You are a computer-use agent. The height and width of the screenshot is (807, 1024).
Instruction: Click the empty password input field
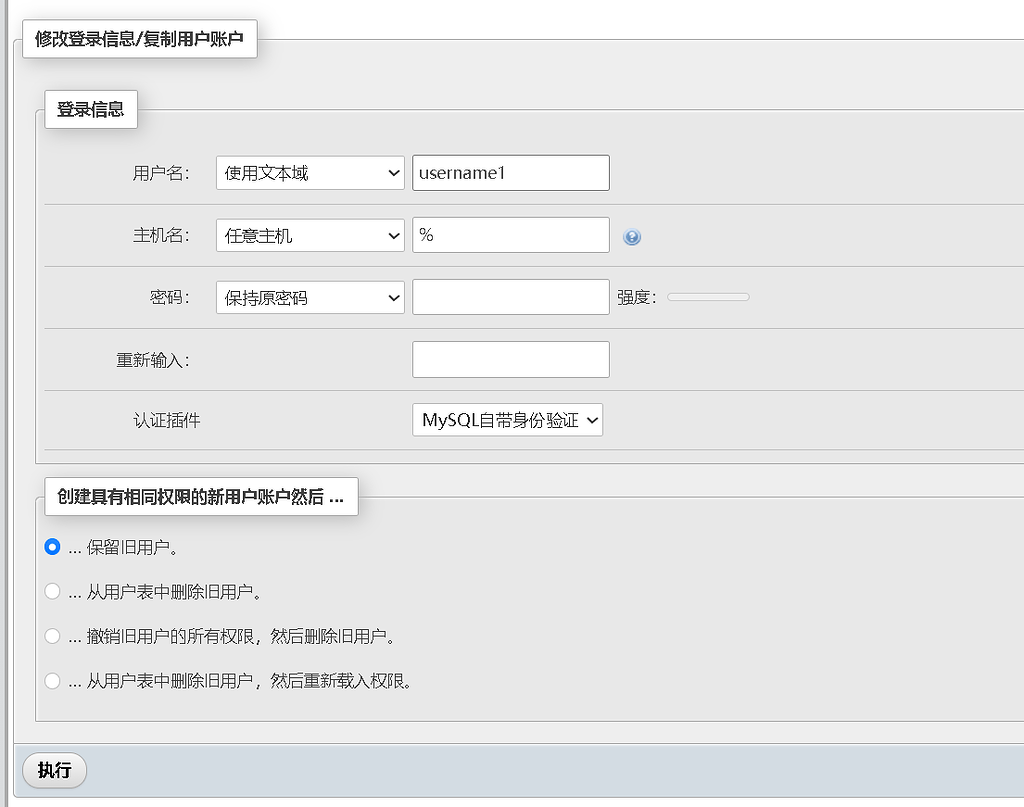pos(510,296)
